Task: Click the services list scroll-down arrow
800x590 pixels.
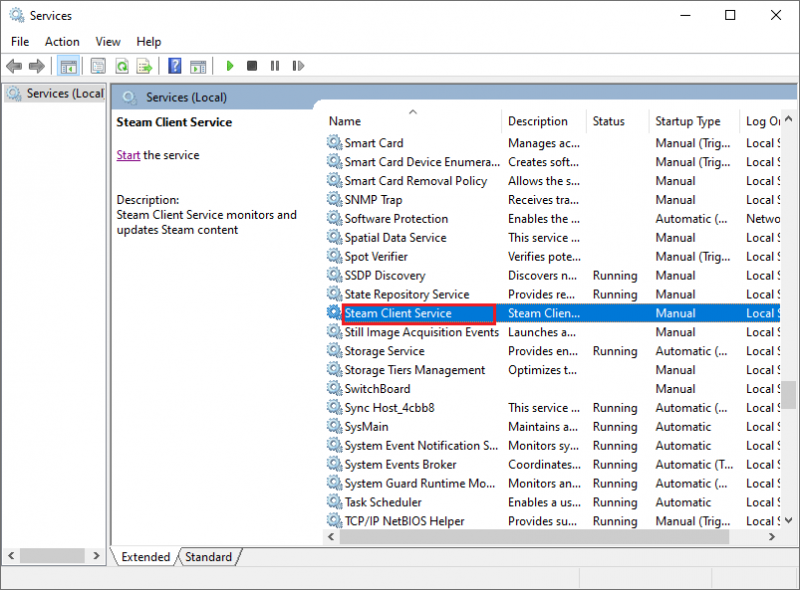Action: [x=788, y=520]
